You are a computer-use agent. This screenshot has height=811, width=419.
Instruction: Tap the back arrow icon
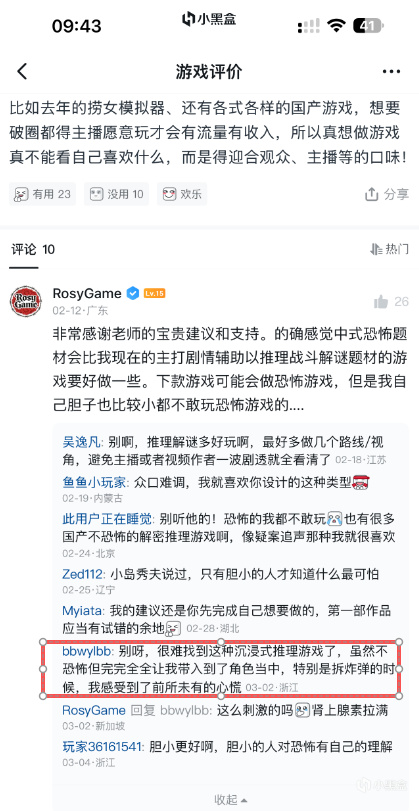tap(22, 71)
